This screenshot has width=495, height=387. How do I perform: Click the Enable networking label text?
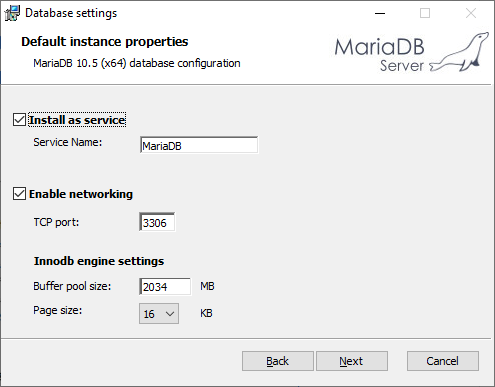click(x=81, y=194)
